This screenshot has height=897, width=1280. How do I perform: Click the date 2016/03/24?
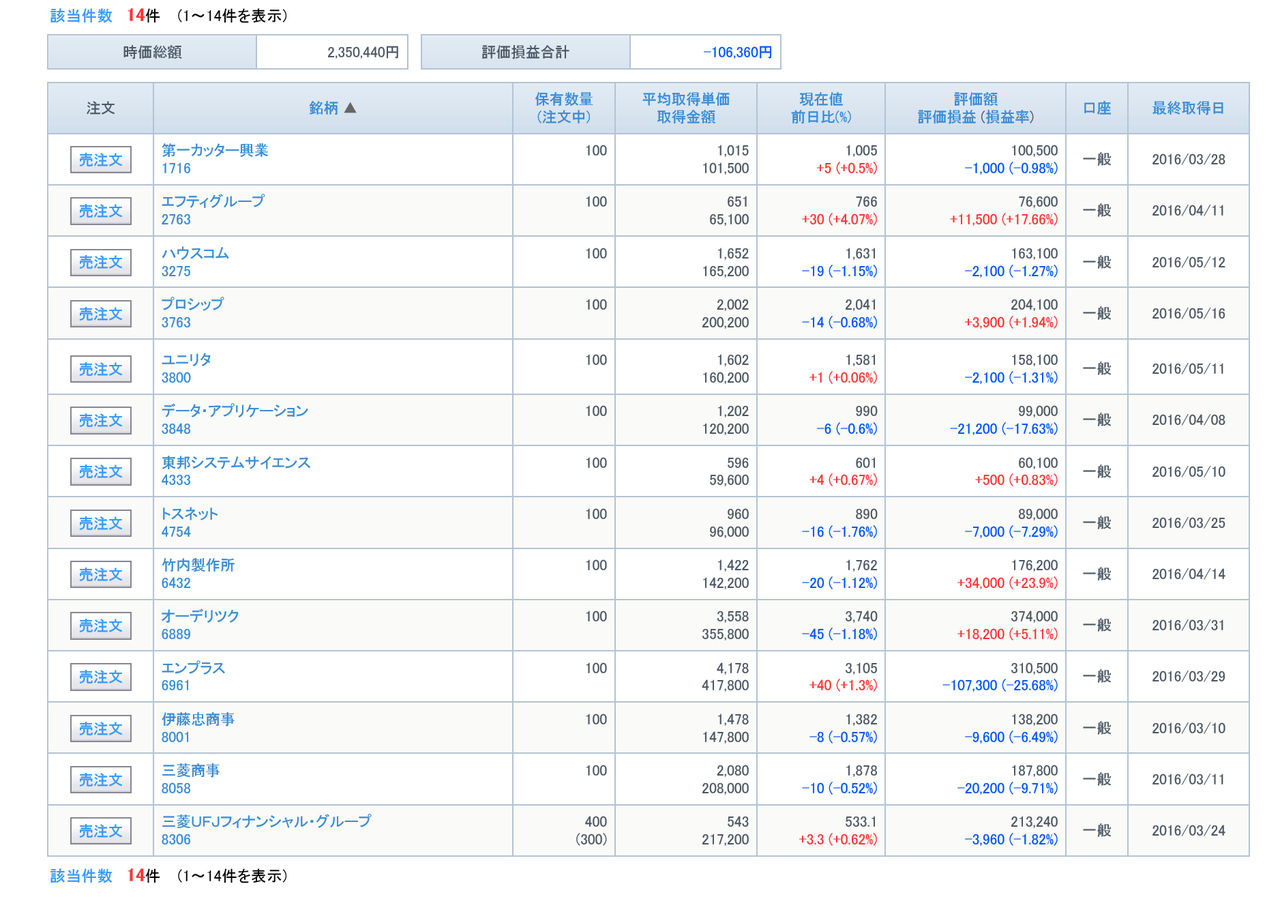[x=1188, y=830]
